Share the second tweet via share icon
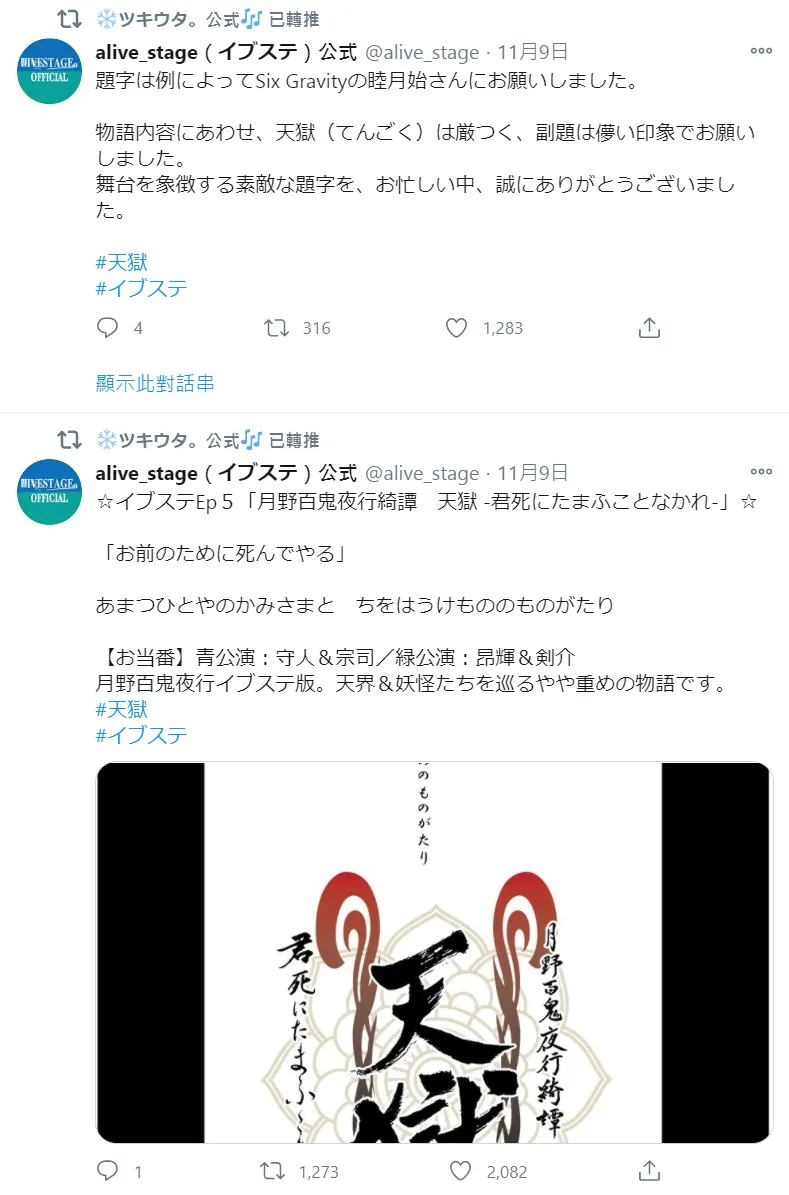Viewport: 789px width, 1195px height. [x=649, y=1171]
